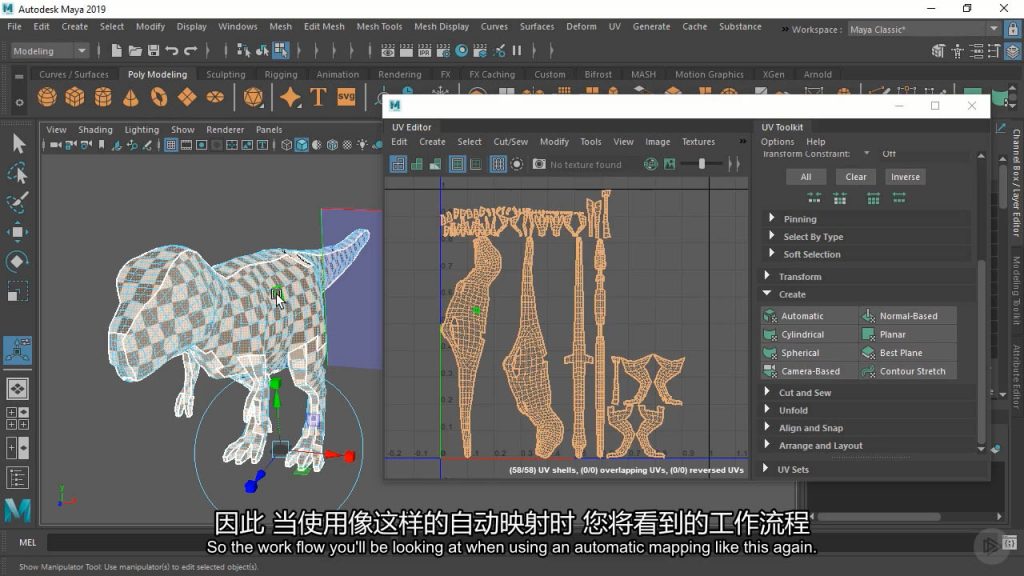This screenshot has width=1024, height=576.
Task: Click the Normal-Based mapping button
Action: (x=908, y=315)
